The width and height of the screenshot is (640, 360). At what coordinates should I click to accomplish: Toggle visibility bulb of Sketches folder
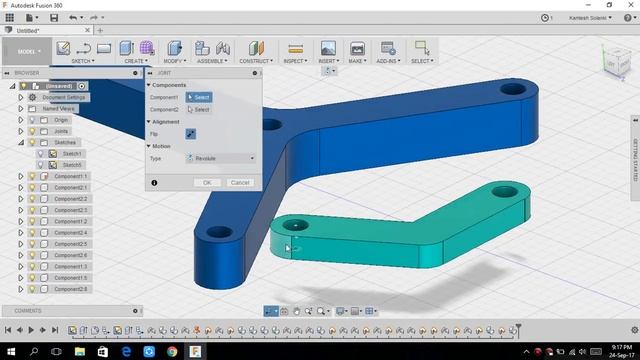32,142
